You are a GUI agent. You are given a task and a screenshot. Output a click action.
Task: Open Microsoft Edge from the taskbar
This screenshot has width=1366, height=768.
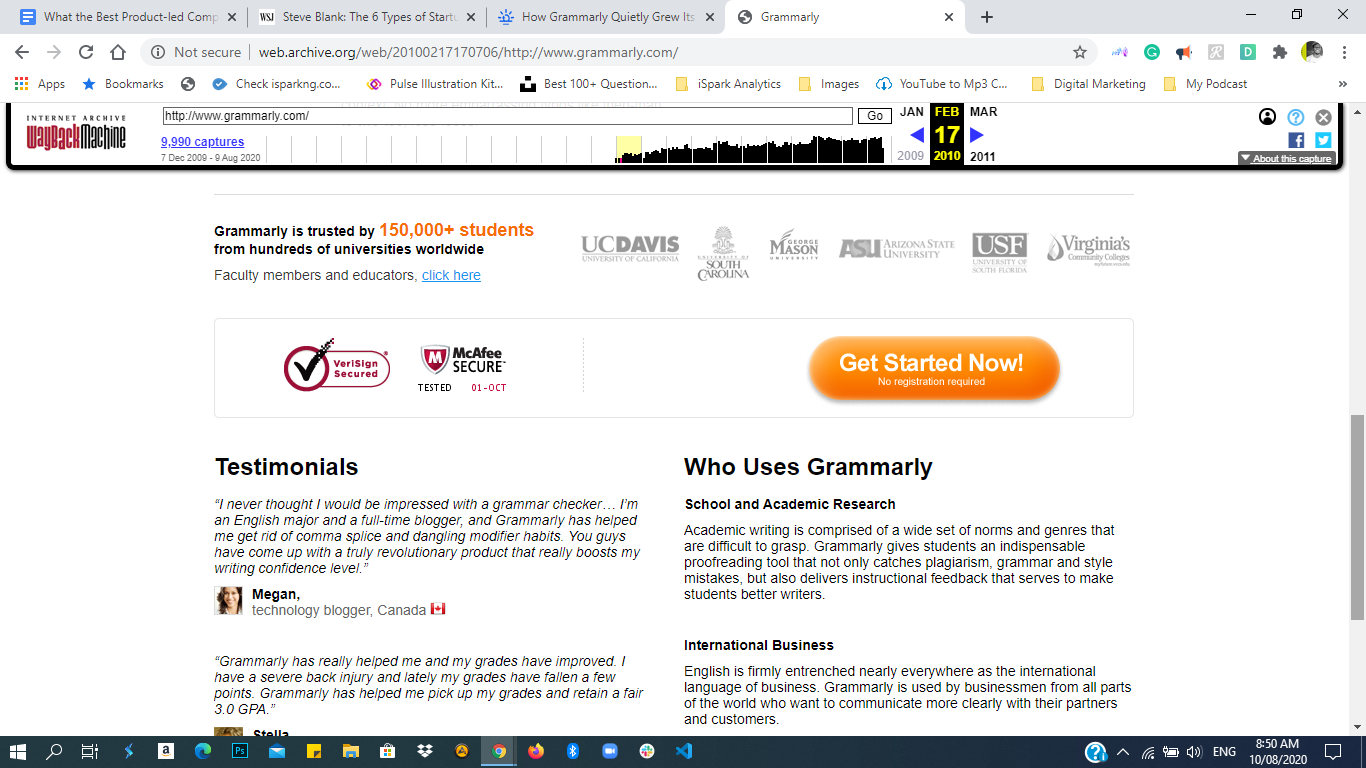point(203,750)
